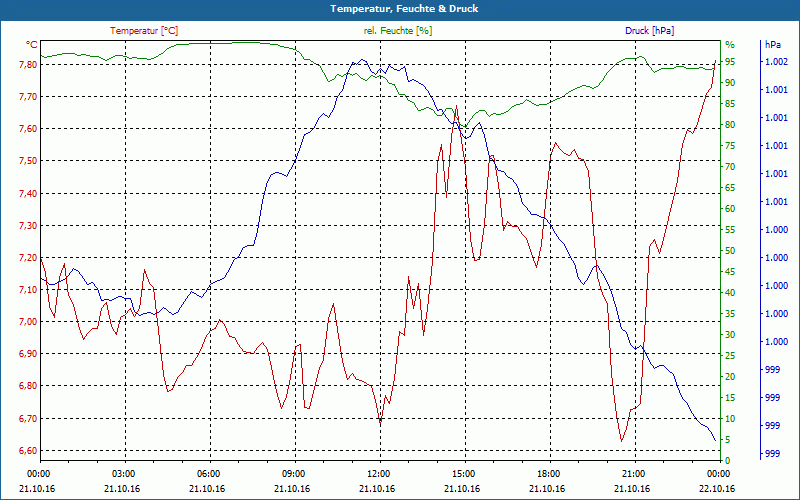Click the '6,90' temperature axis value

(x=29, y=354)
